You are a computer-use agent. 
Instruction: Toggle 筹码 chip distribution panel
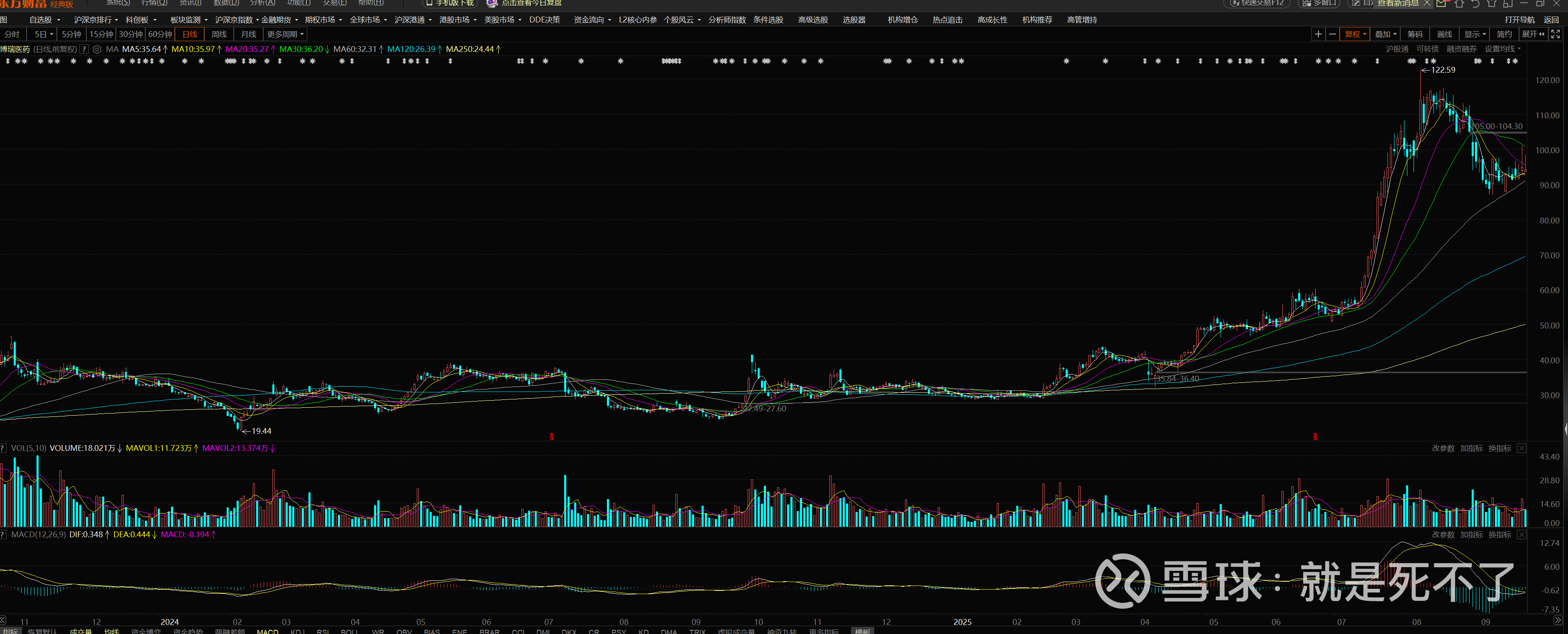[1415, 34]
